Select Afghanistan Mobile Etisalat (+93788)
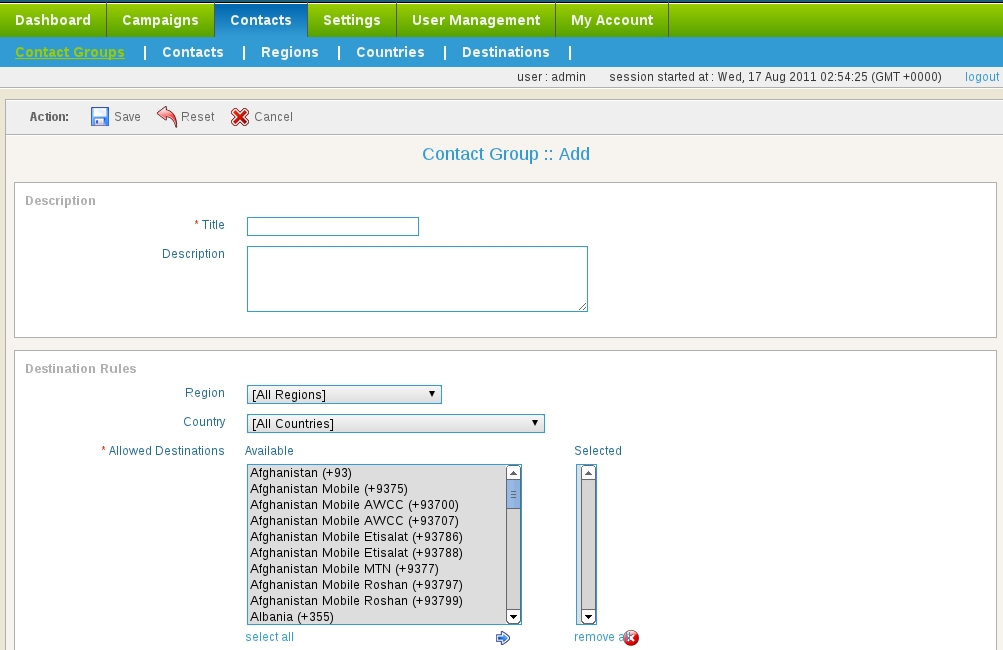Viewport: 1003px width, 650px height. (x=377, y=553)
